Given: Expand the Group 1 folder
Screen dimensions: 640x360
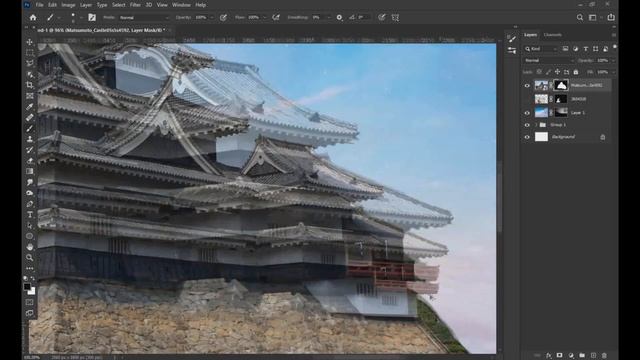Looking at the screenshot, I should tap(536, 125).
